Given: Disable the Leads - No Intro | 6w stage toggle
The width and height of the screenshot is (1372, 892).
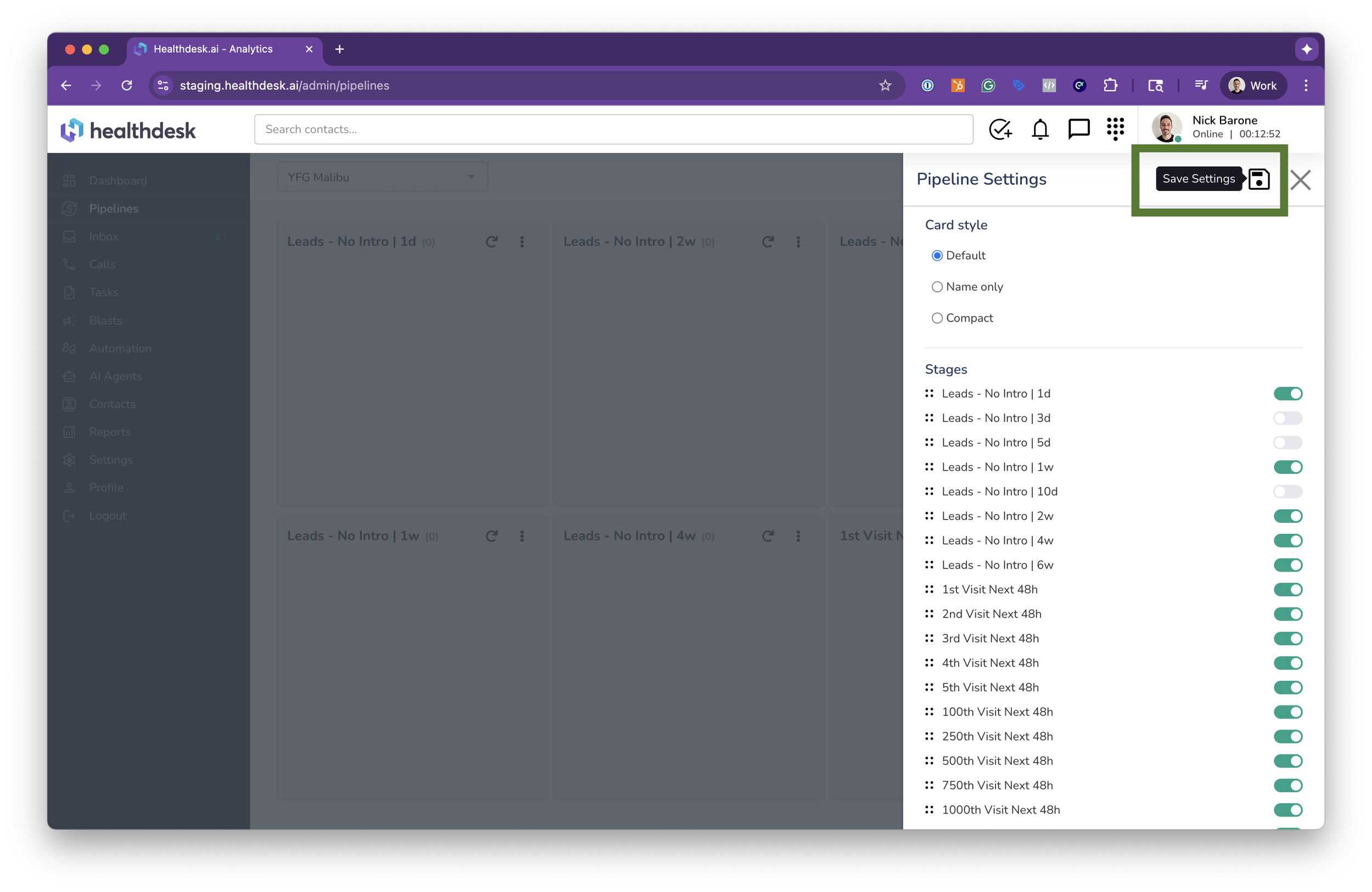Looking at the screenshot, I should point(1287,565).
